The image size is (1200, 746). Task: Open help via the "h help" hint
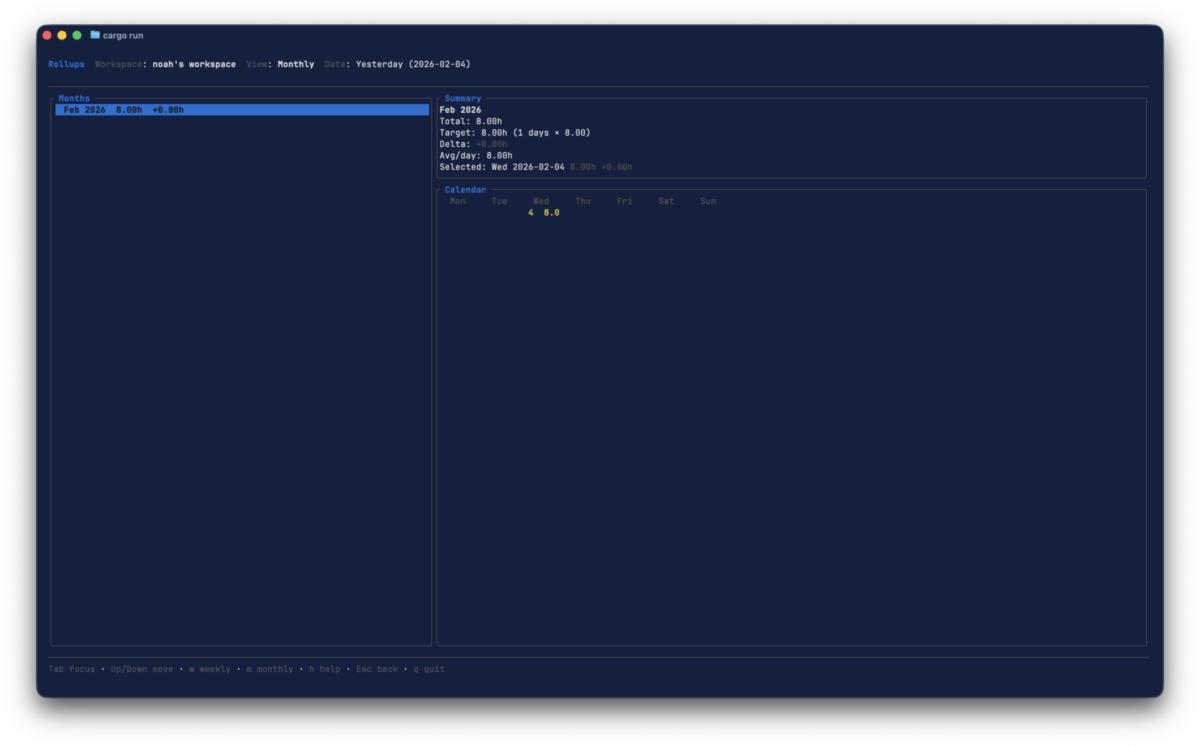tap(325, 669)
